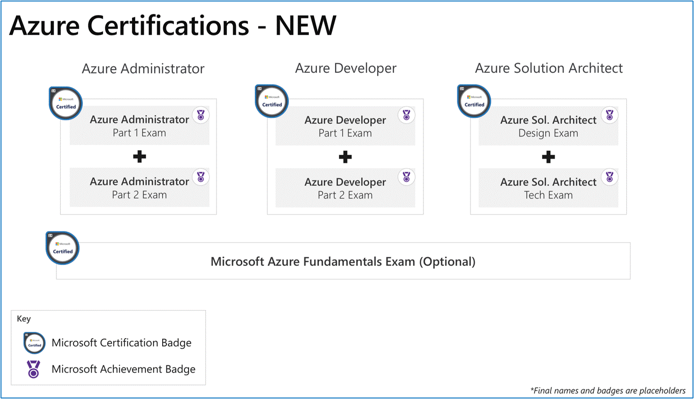
Task: Click the Azure Fundamentals certification badge
Action: (63, 248)
